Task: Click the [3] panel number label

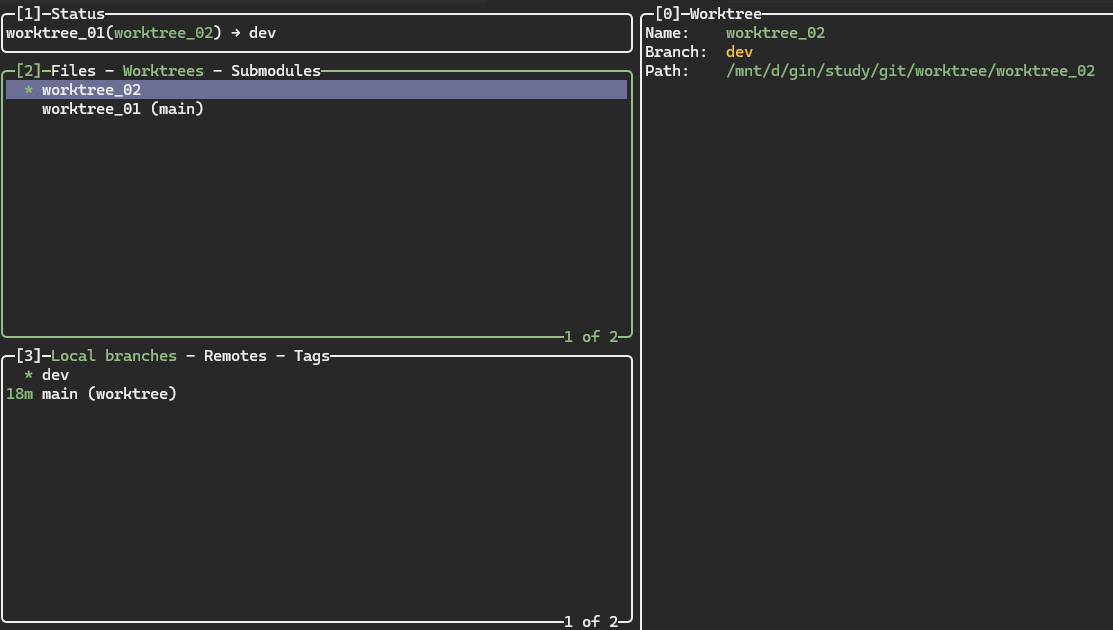Action: (x=29, y=356)
